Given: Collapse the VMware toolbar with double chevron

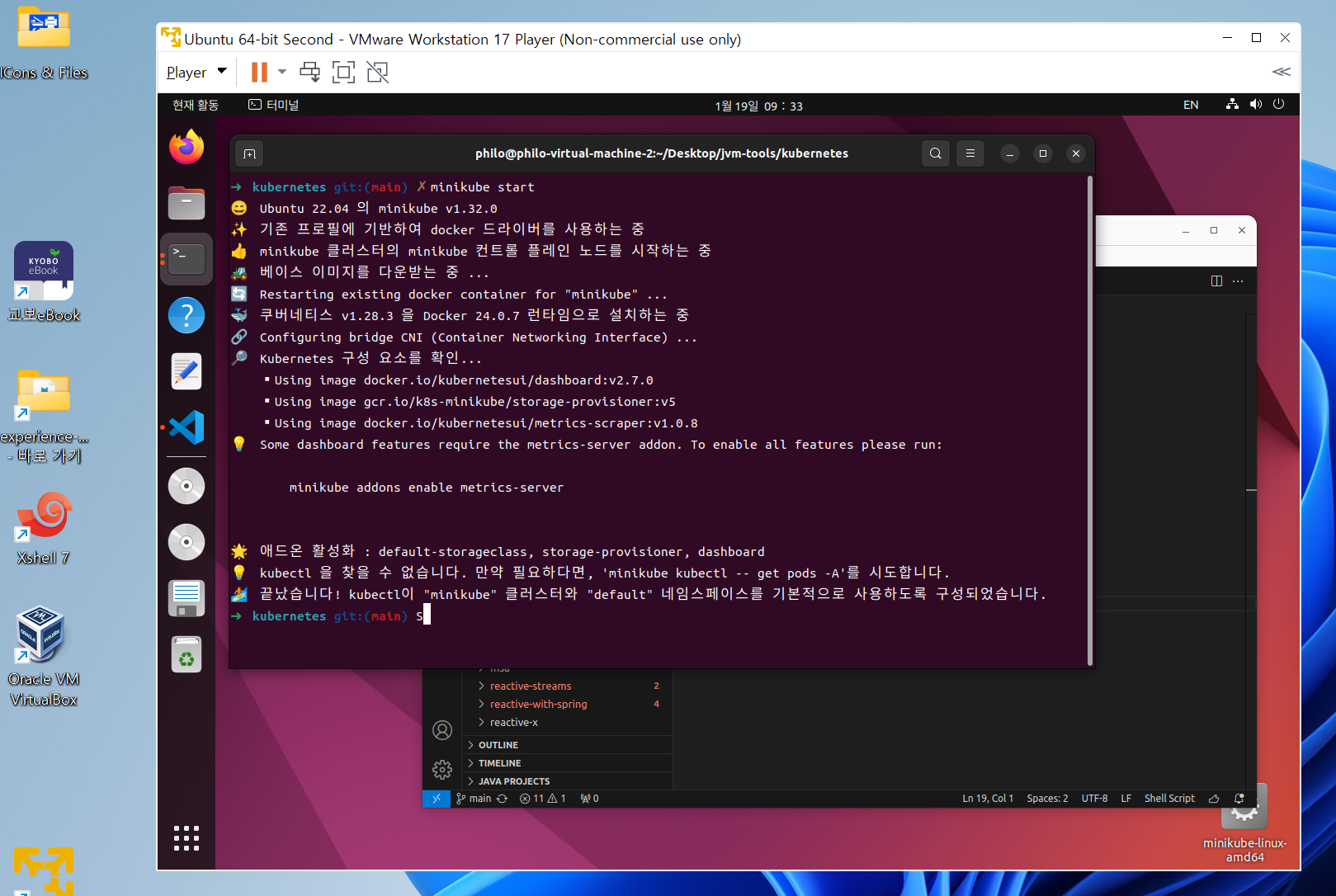Looking at the screenshot, I should click(x=1281, y=72).
